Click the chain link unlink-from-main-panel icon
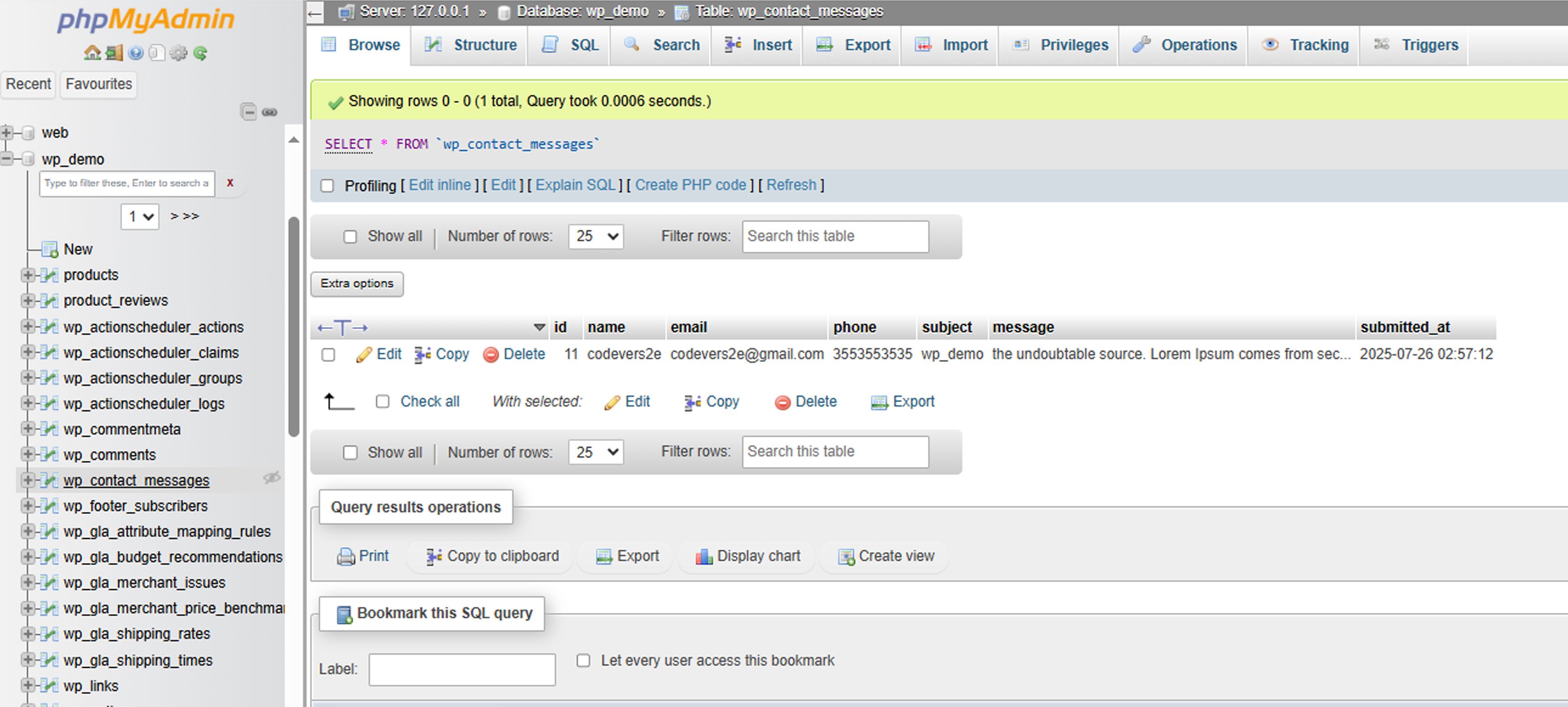The height and width of the screenshot is (707, 1568). 270,112
